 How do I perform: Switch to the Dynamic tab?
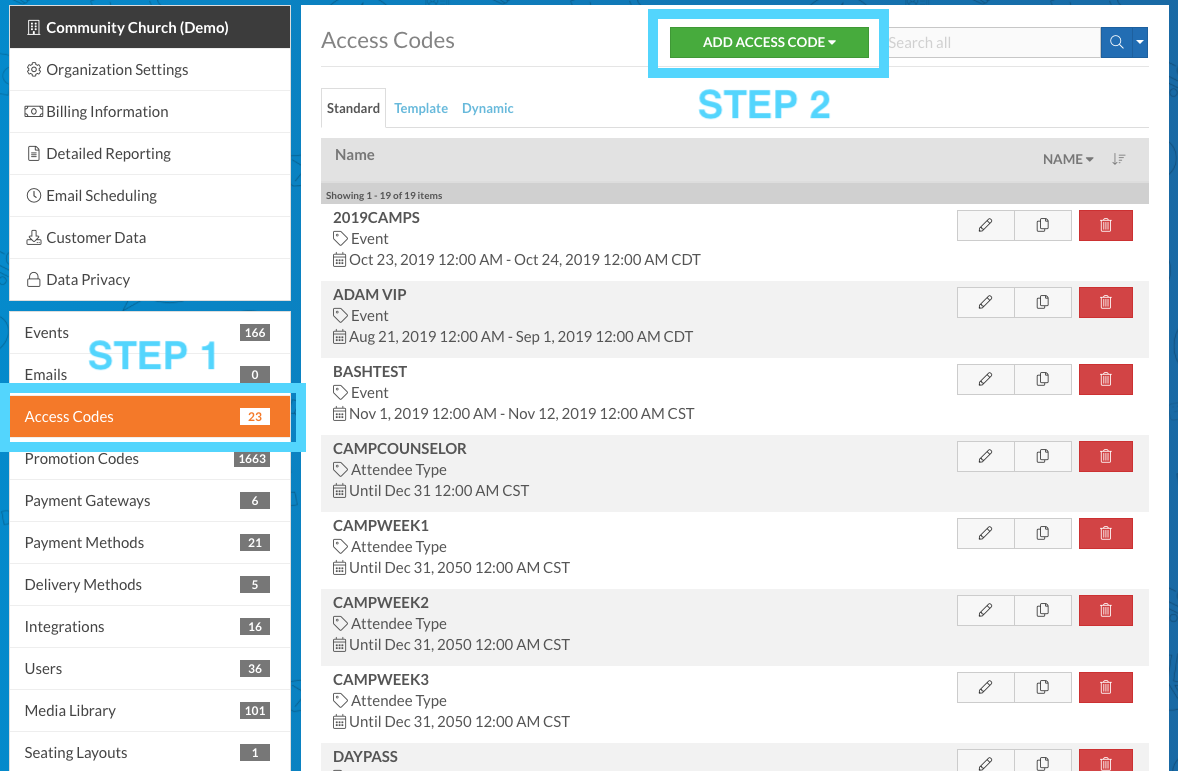pyautogui.click(x=487, y=107)
